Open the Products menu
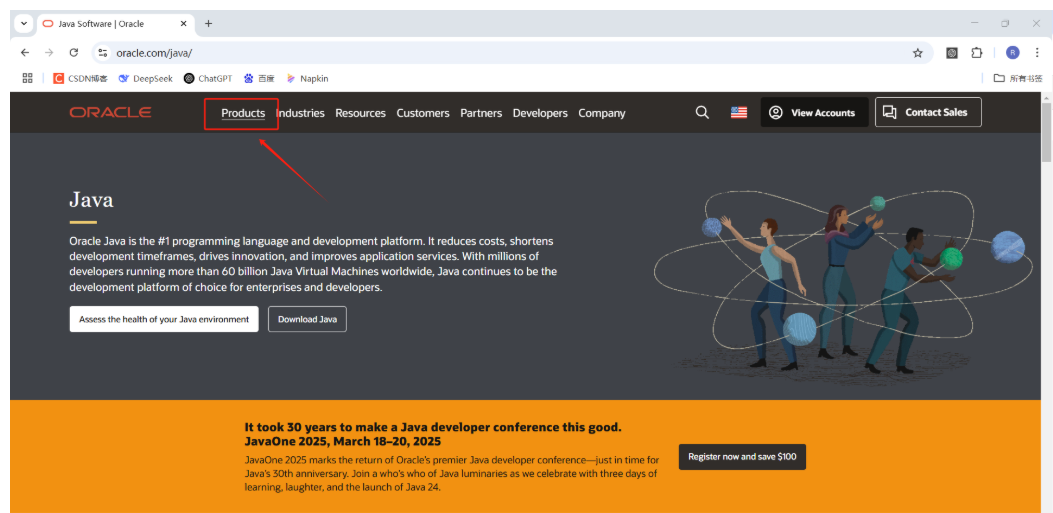The image size is (1053, 513). pos(243,113)
